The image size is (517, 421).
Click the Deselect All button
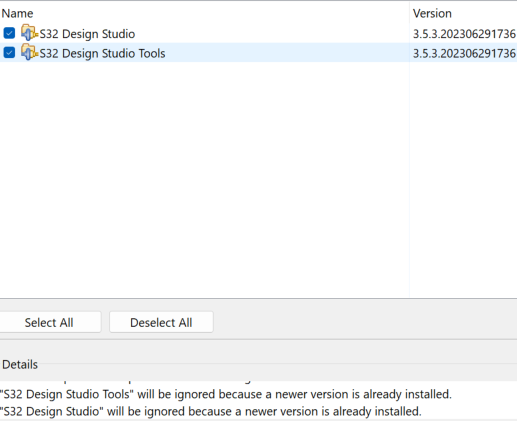coord(161,322)
